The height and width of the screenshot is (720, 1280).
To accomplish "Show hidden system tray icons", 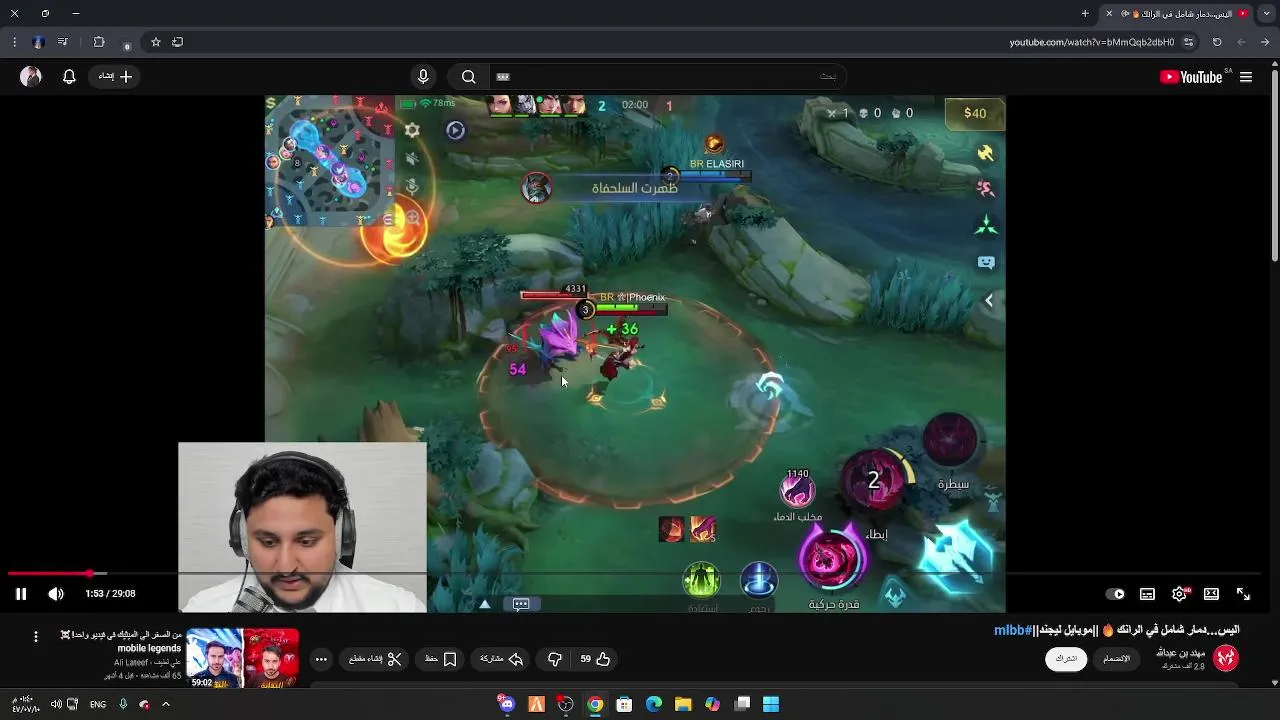I will coord(166,704).
